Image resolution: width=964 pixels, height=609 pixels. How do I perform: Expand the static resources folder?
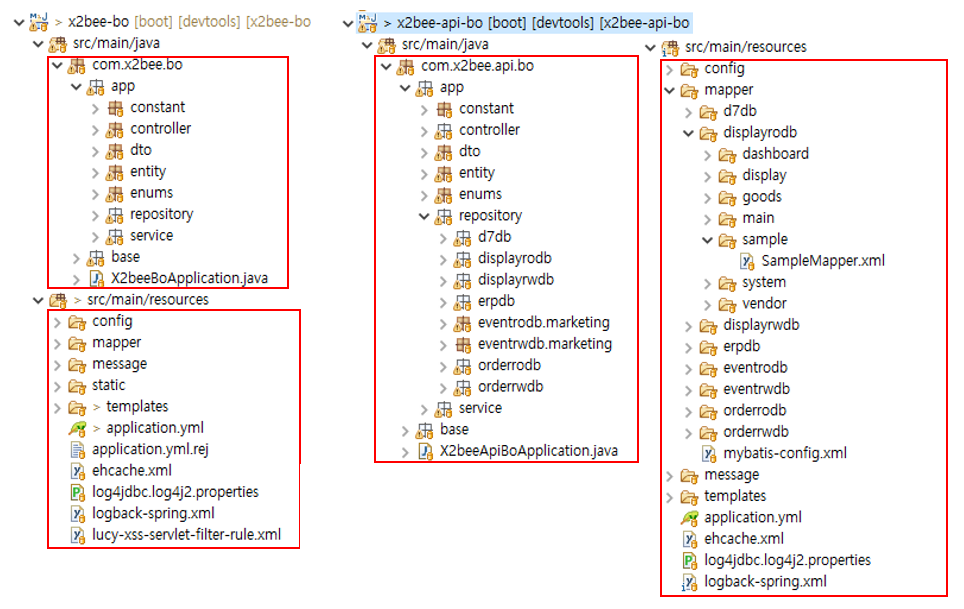tap(56, 386)
